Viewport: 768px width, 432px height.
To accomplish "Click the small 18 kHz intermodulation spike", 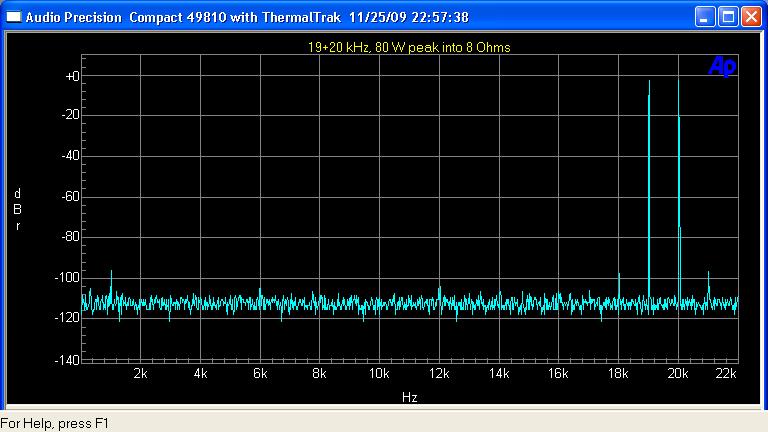I will click(x=619, y=286).
